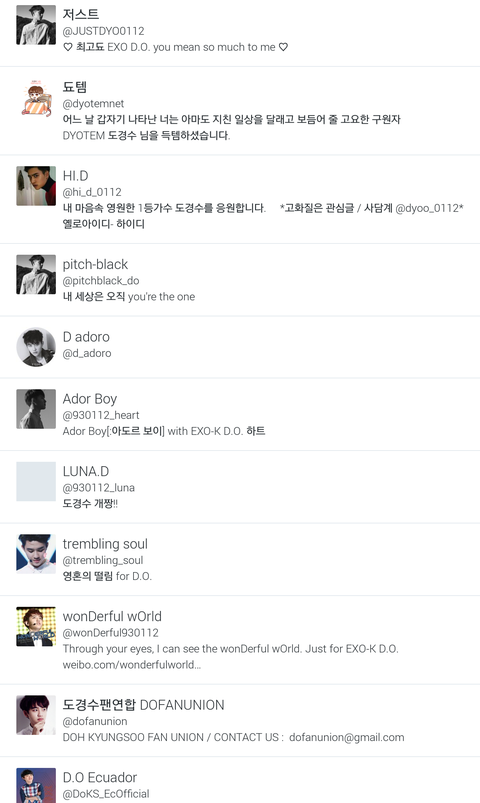Follow the @dyoo_0112 mention link
This screenshot has width=480, height=803.
[x=427, y=208]
